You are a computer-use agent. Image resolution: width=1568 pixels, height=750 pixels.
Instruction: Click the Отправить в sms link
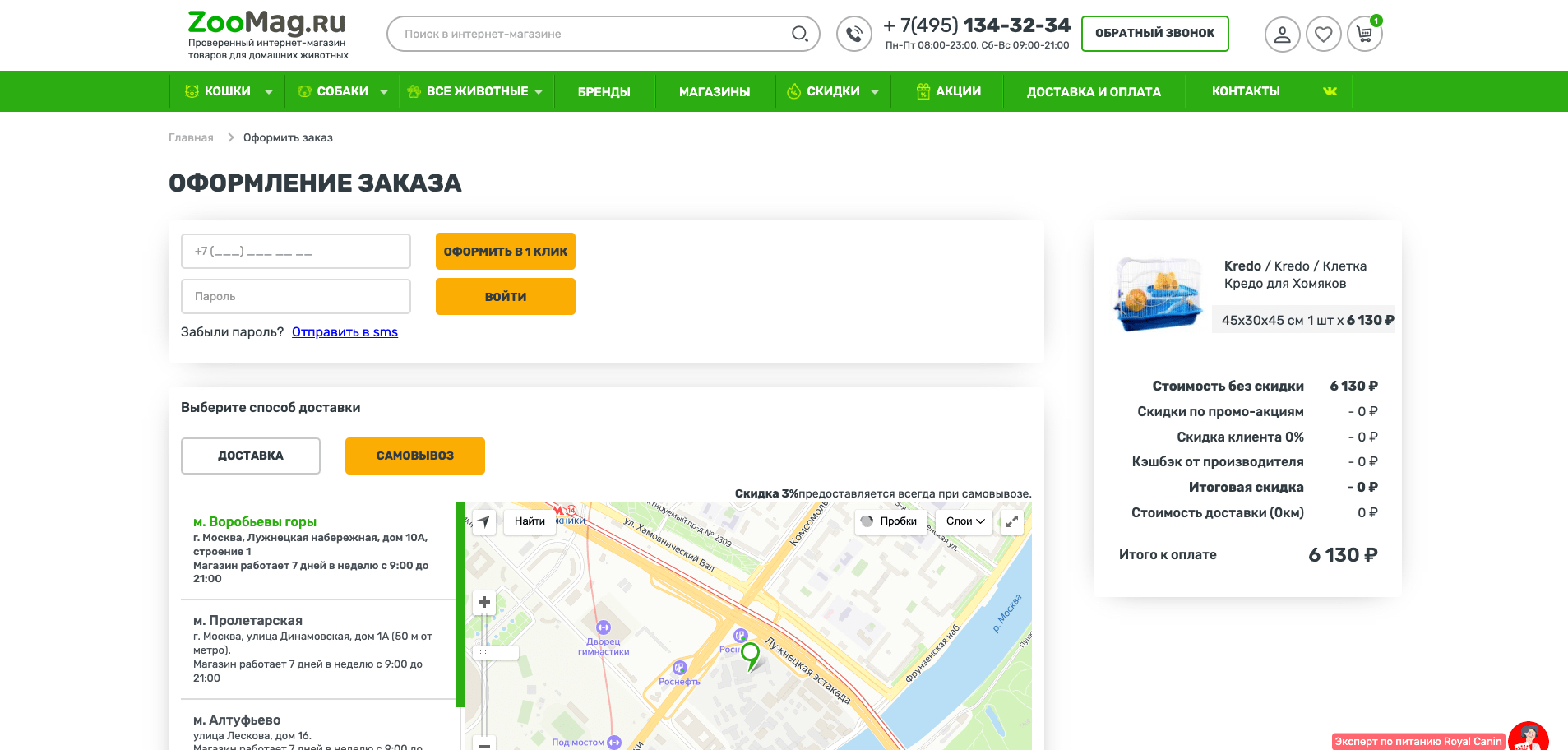[x=345, y=332]
